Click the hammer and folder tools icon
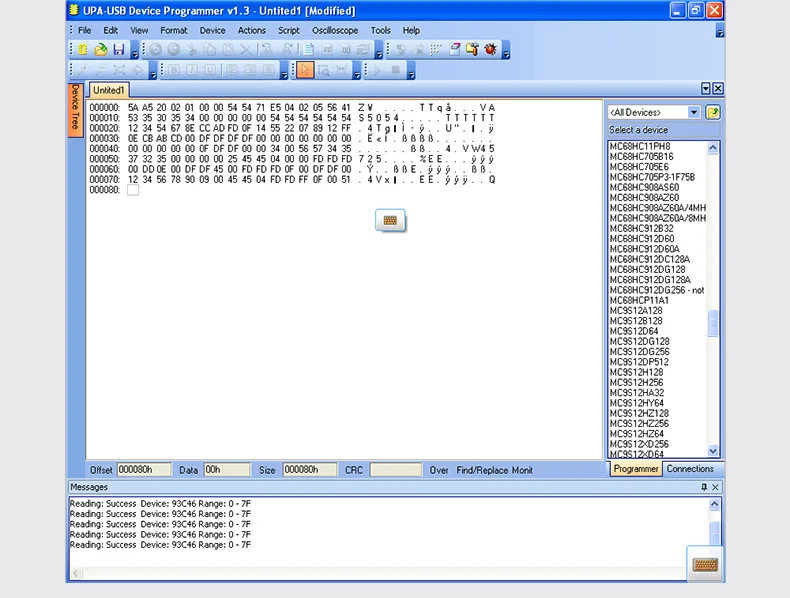The height and width of the screenshot is (598, 790). tap(473, 49)
